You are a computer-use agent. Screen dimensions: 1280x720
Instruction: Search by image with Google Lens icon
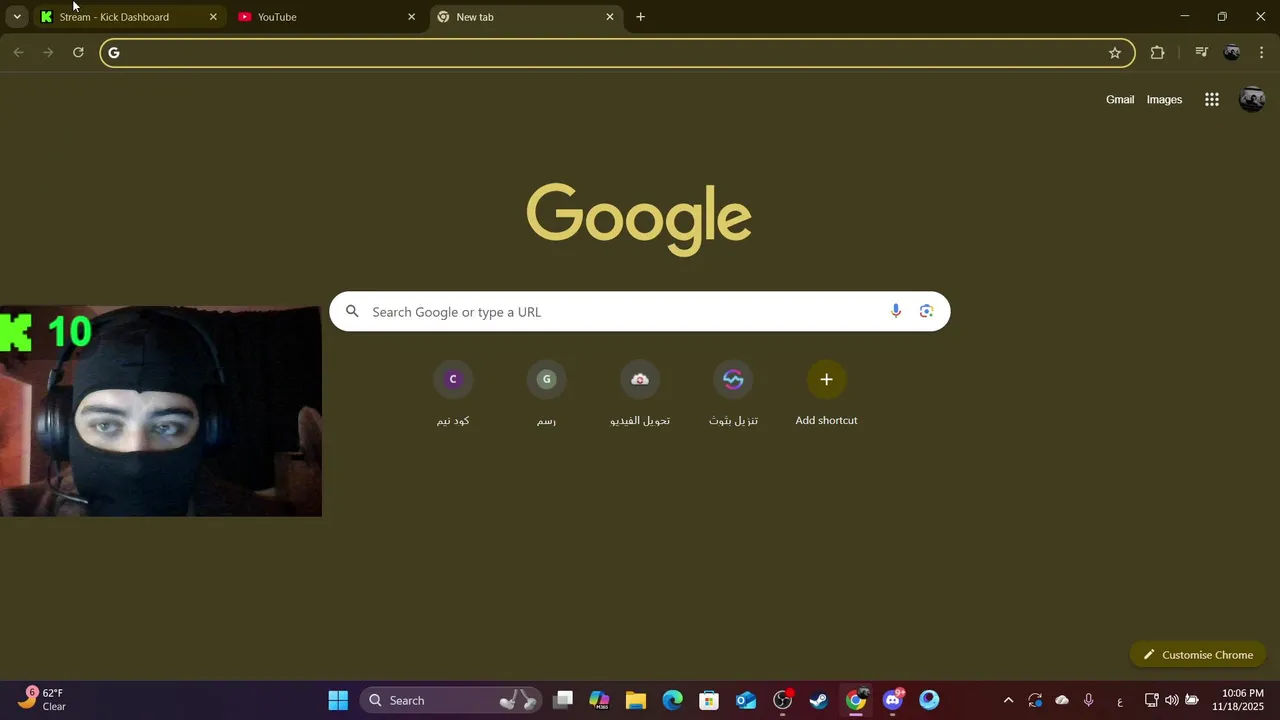(926, 312)
